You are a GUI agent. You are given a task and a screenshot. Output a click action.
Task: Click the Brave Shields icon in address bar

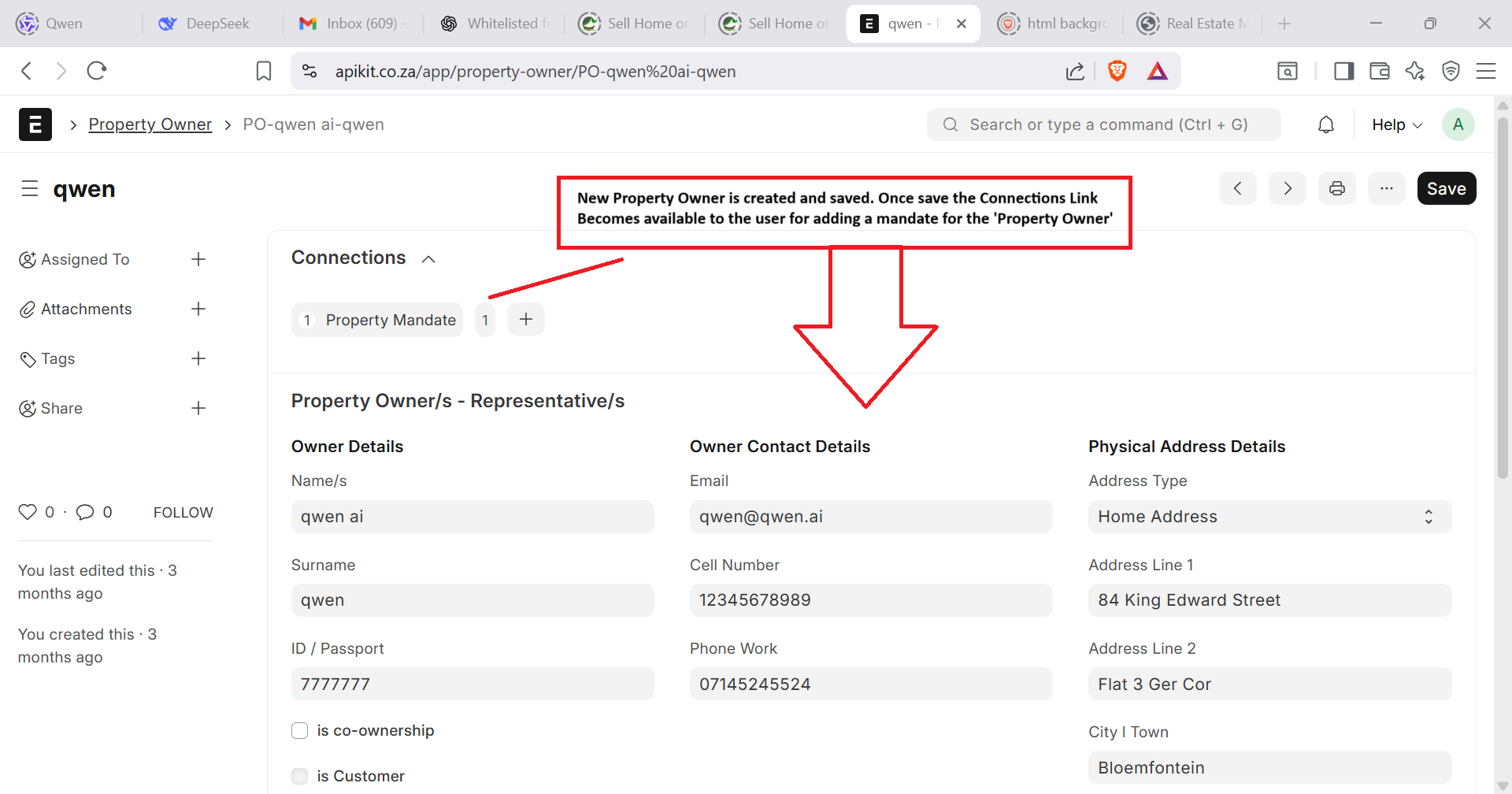click(x=1117, y=72)
